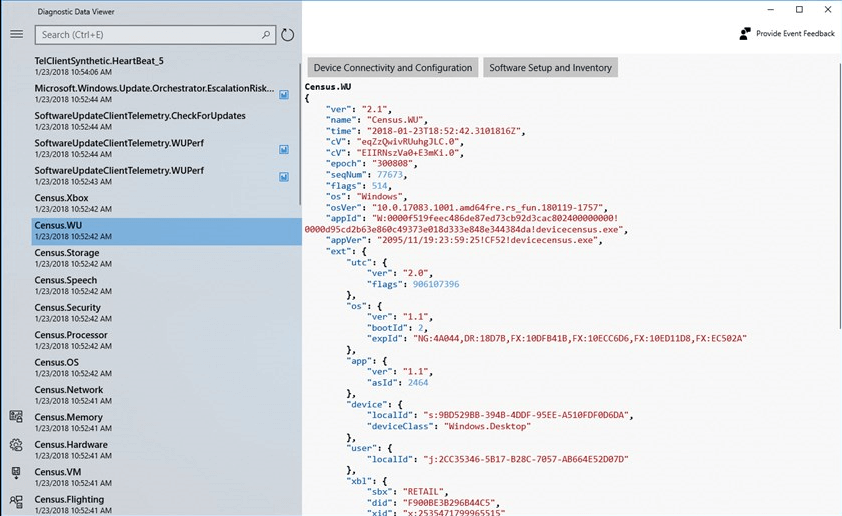Click the Provide Event Feedback person icon
The image size is (842, 516).
745,34
